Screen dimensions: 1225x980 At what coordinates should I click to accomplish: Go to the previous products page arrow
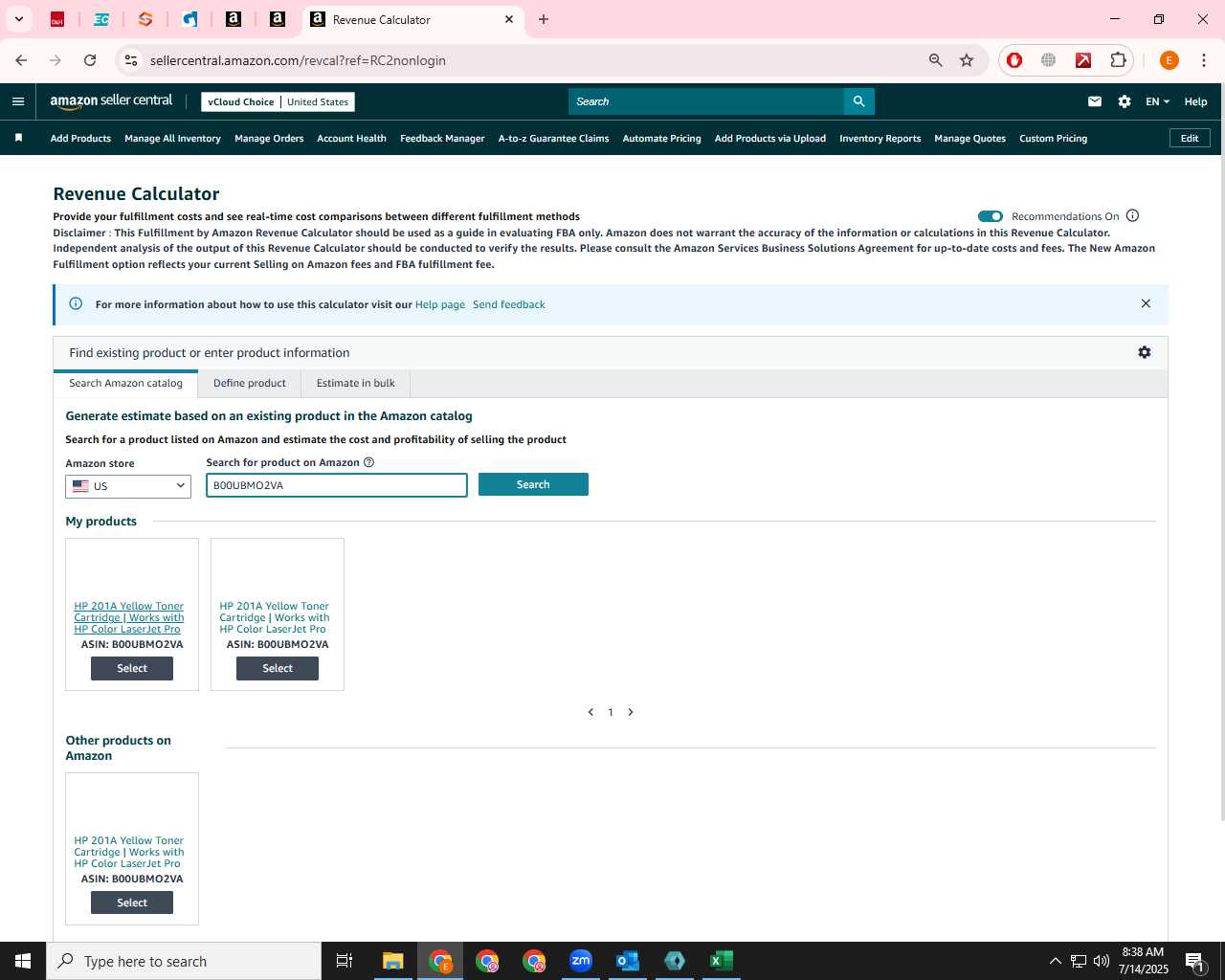pos(590,712)
